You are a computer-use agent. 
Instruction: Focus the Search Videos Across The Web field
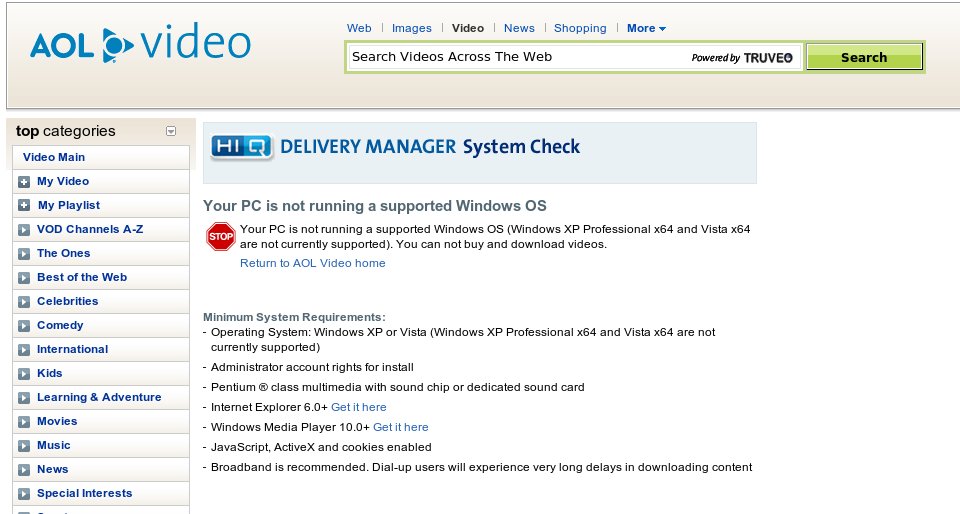pos(574,57)
